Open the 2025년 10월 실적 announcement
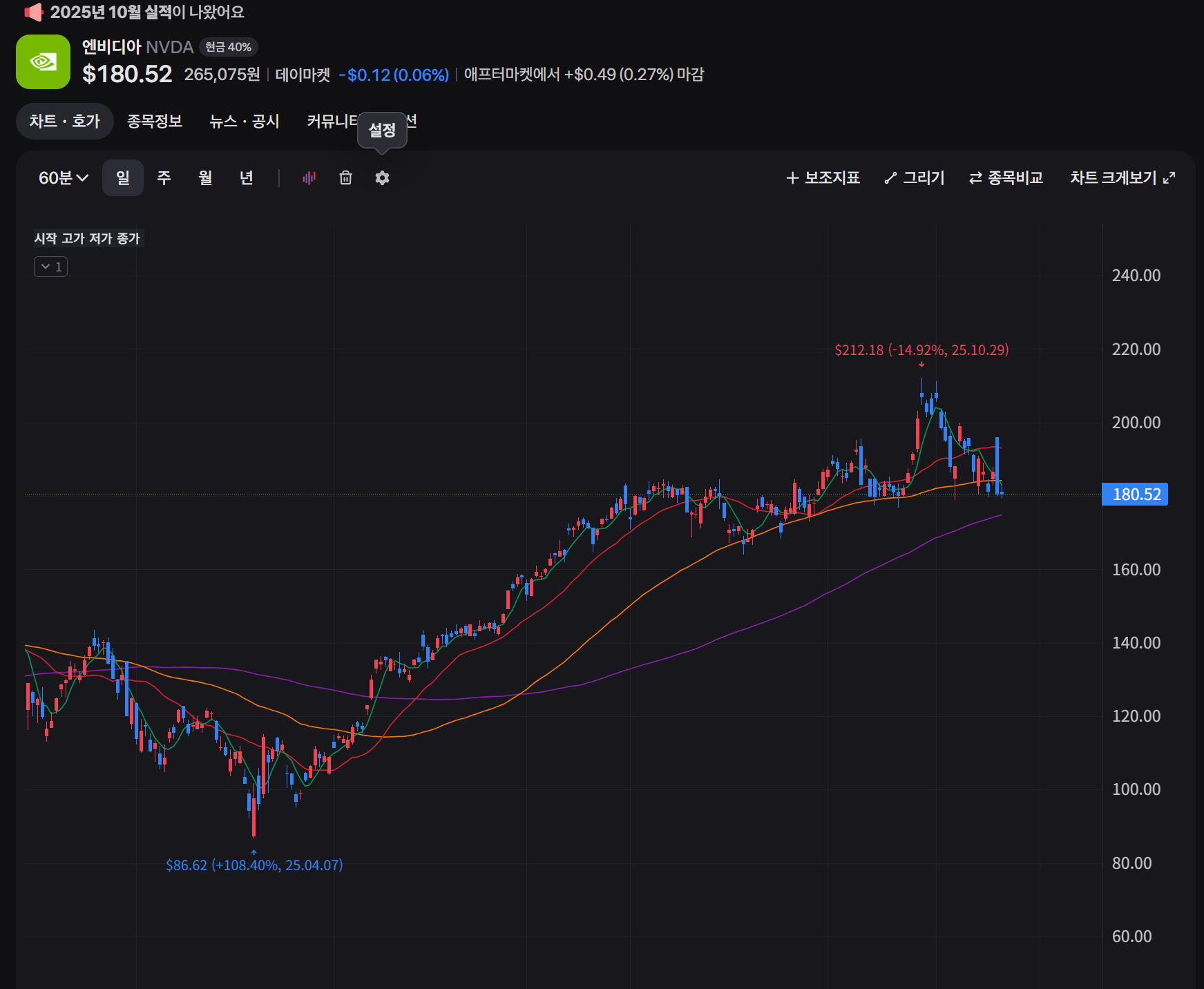This screenshot has height=989, width=1204. 147,12
